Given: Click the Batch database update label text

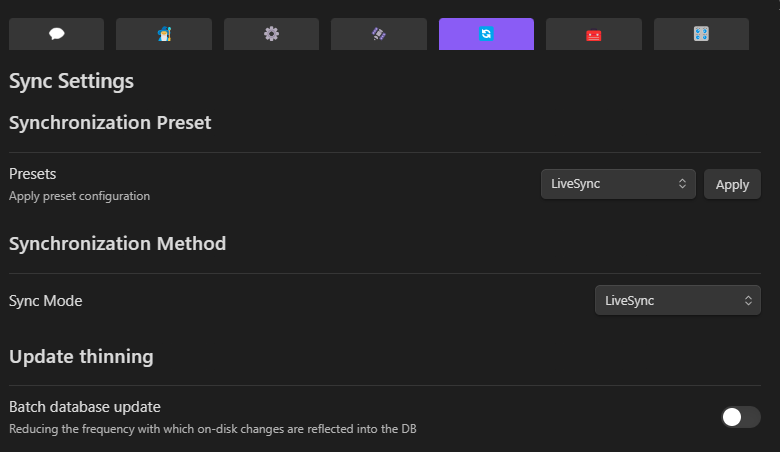Looking at the screenshot, I should pos(85,407).
